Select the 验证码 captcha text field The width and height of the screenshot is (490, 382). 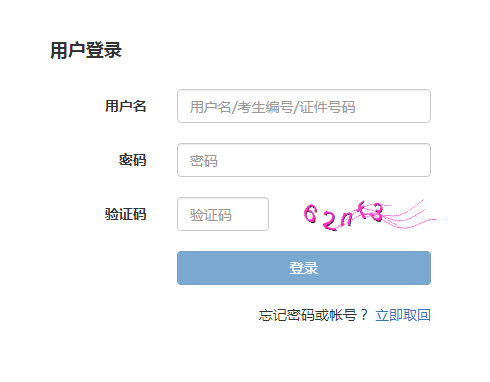(x=223, y=214)
